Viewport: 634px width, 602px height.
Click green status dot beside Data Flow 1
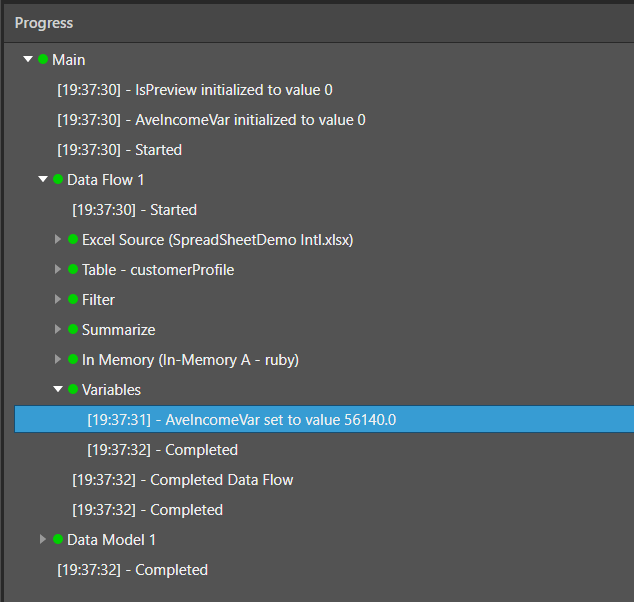[58, 180]
